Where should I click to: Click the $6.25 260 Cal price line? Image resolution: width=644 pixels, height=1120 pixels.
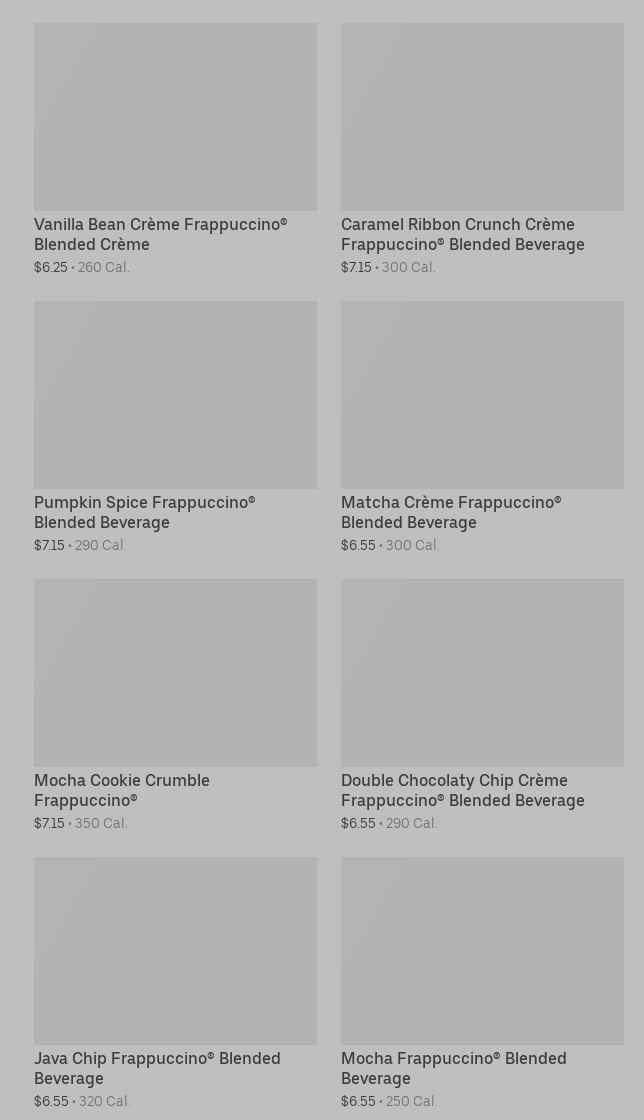[82, 268]
